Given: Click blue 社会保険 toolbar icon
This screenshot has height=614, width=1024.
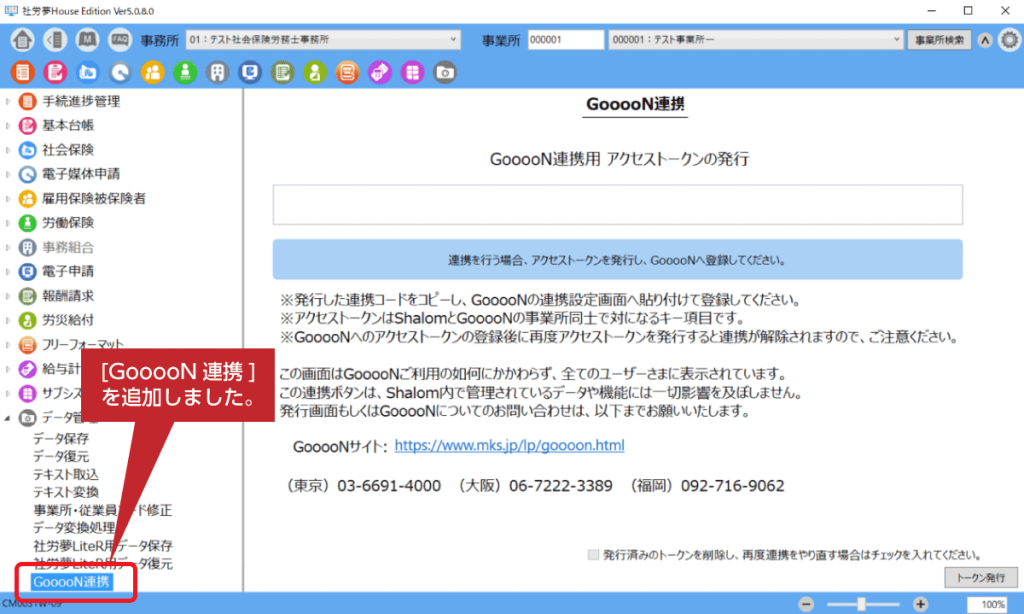Looking at the screenshot, I should (88, 73).
